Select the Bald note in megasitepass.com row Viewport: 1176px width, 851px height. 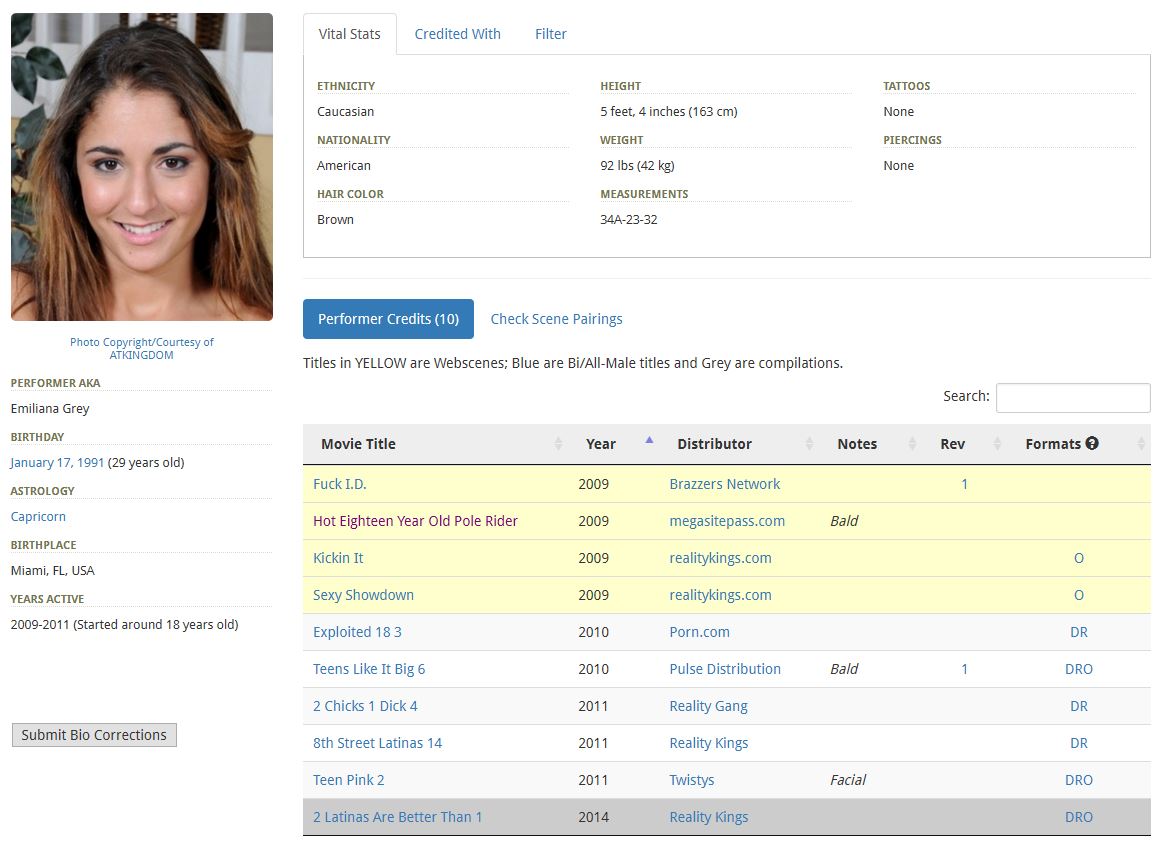[844, 521]
